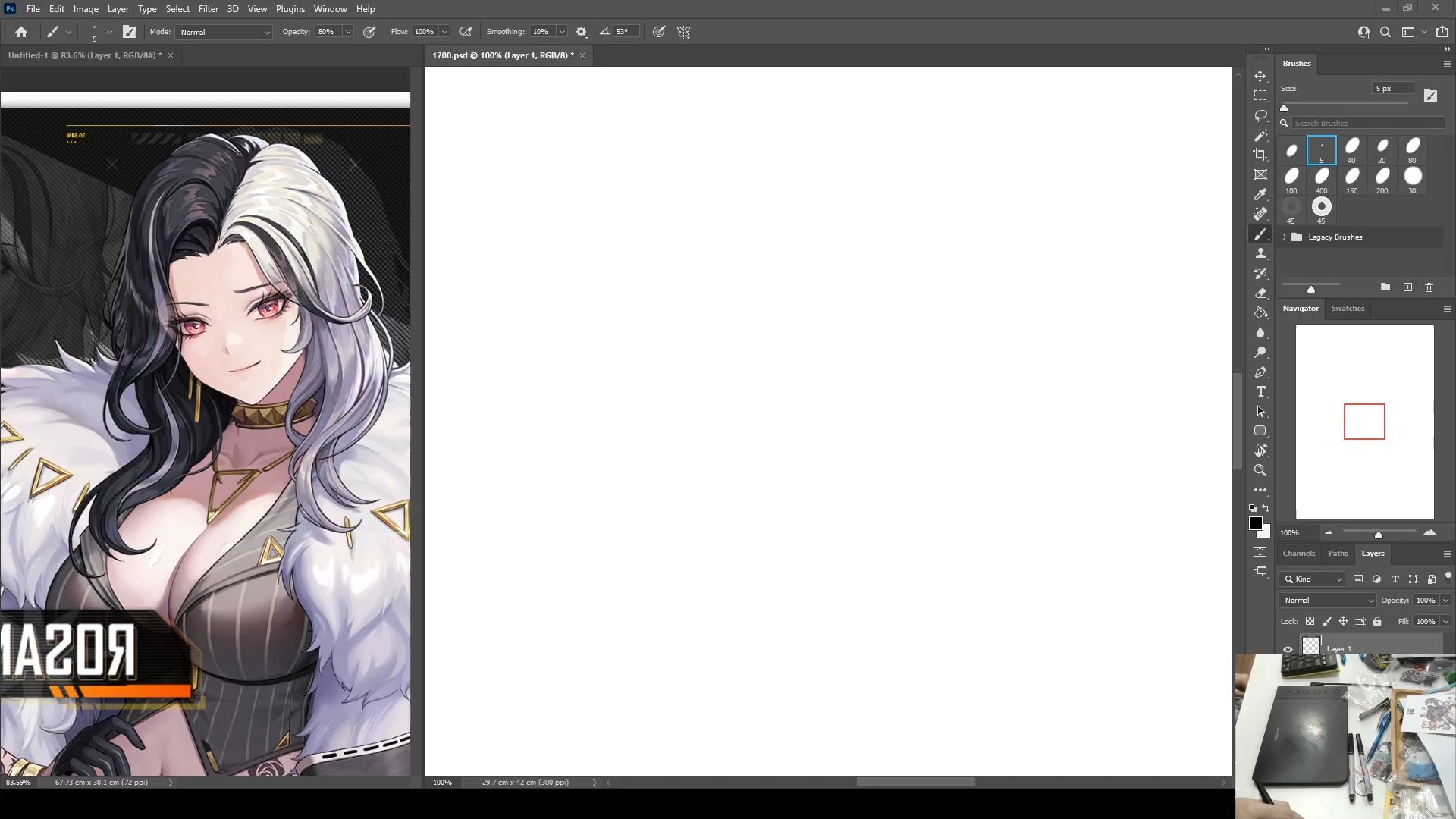Open the Brushes panel menu
This screenshot has height=819, width=1456.
tap(1447, 64)
